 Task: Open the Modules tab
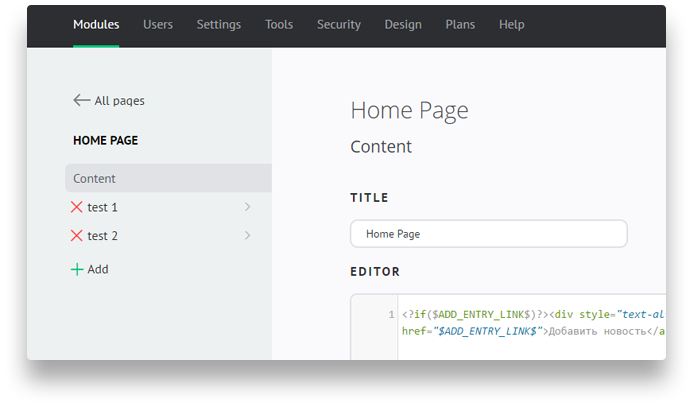(x=96, y=24)
